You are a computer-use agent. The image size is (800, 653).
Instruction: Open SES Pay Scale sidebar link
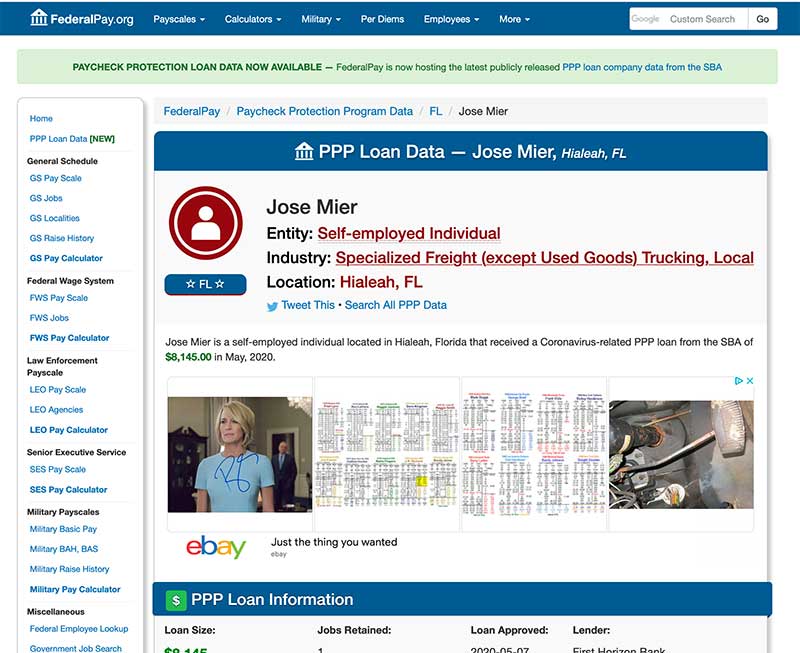[58, 469]
